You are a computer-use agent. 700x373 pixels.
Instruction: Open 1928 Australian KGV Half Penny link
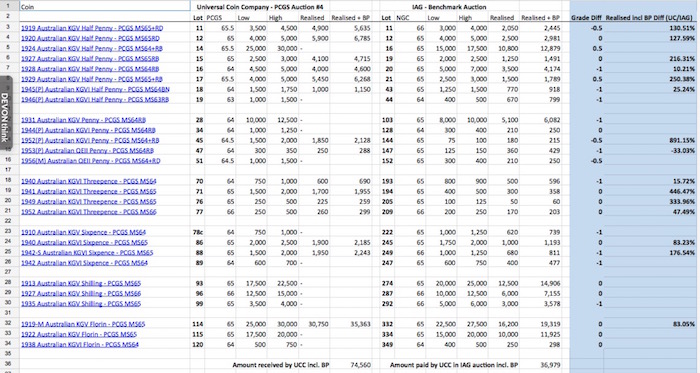(x=90, y=69)
